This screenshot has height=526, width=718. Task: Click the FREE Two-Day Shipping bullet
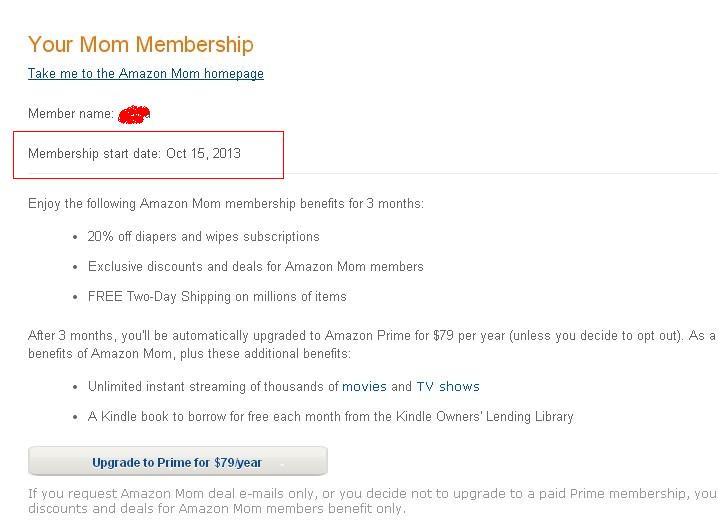point(217,297)
